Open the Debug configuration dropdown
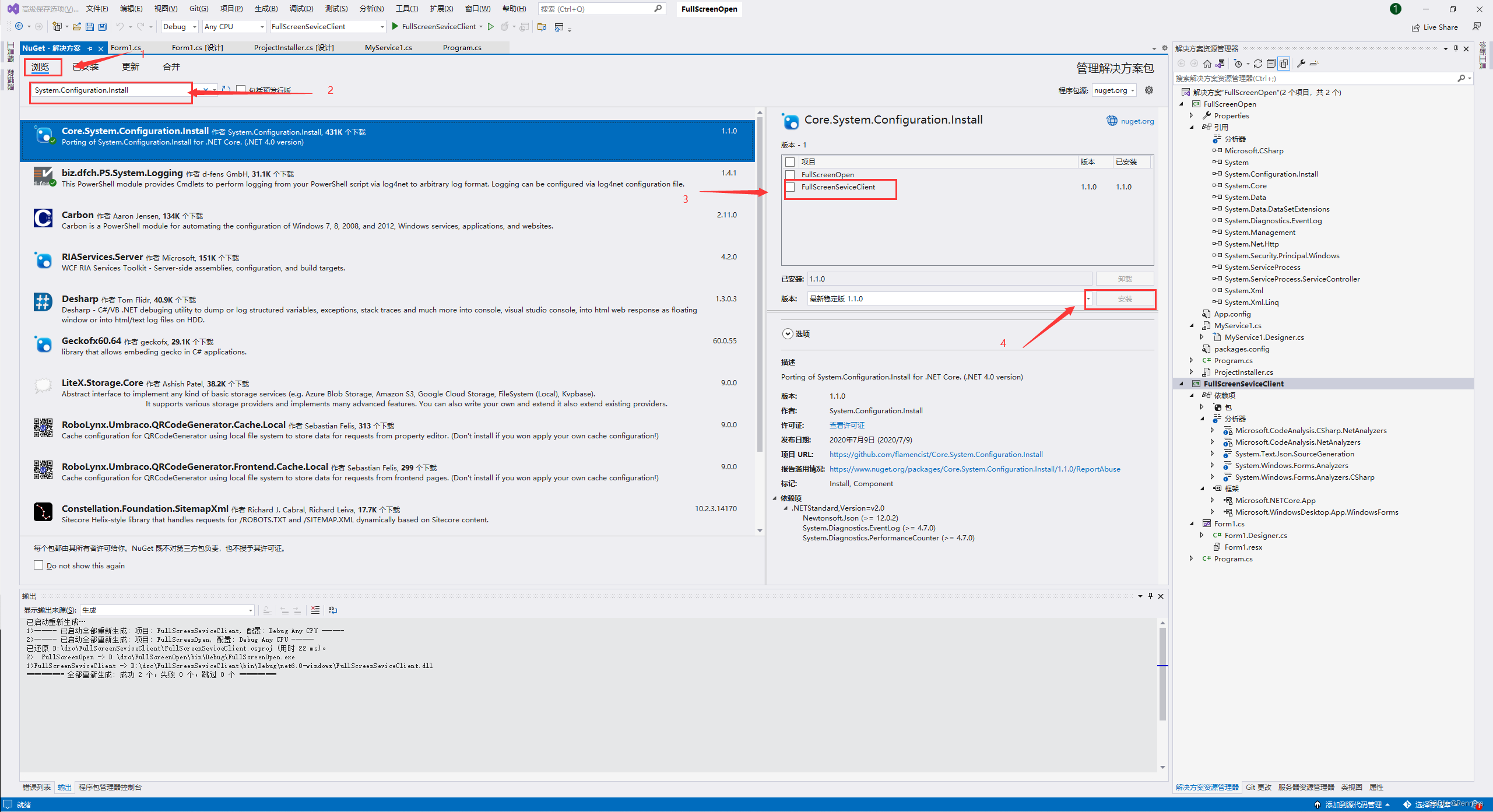The image size is (1493, 812). (180, 27)
